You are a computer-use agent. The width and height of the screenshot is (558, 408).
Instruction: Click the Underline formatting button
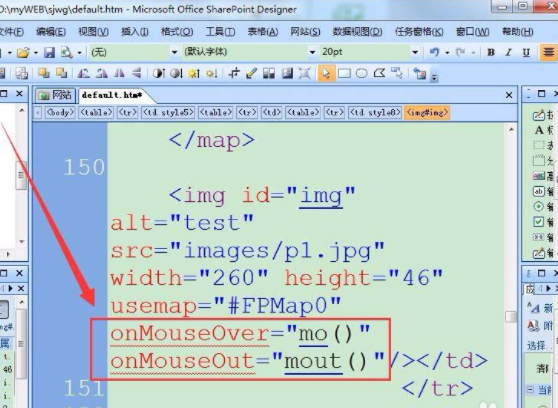526,52
